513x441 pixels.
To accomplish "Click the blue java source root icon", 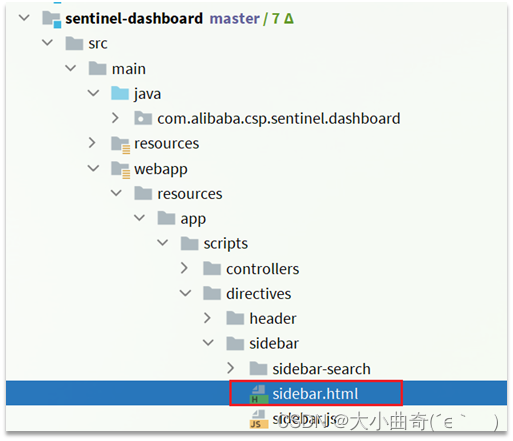I will pos(120,93).
